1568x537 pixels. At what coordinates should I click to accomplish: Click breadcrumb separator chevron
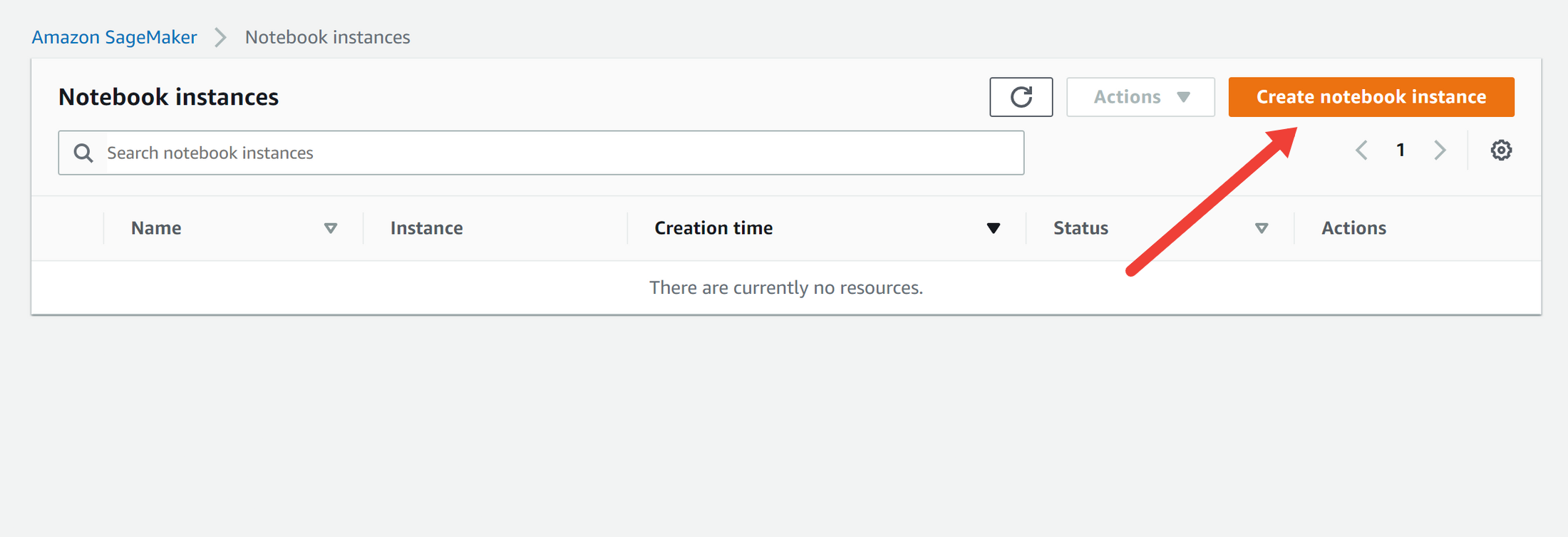221,37
